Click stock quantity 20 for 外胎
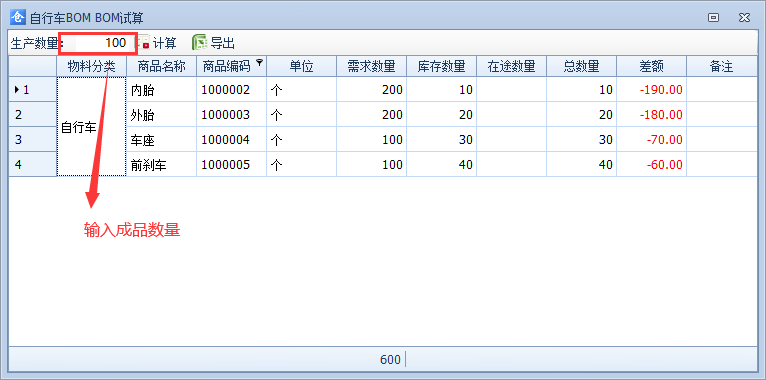766x380 pixels. [x=442, y=114]
